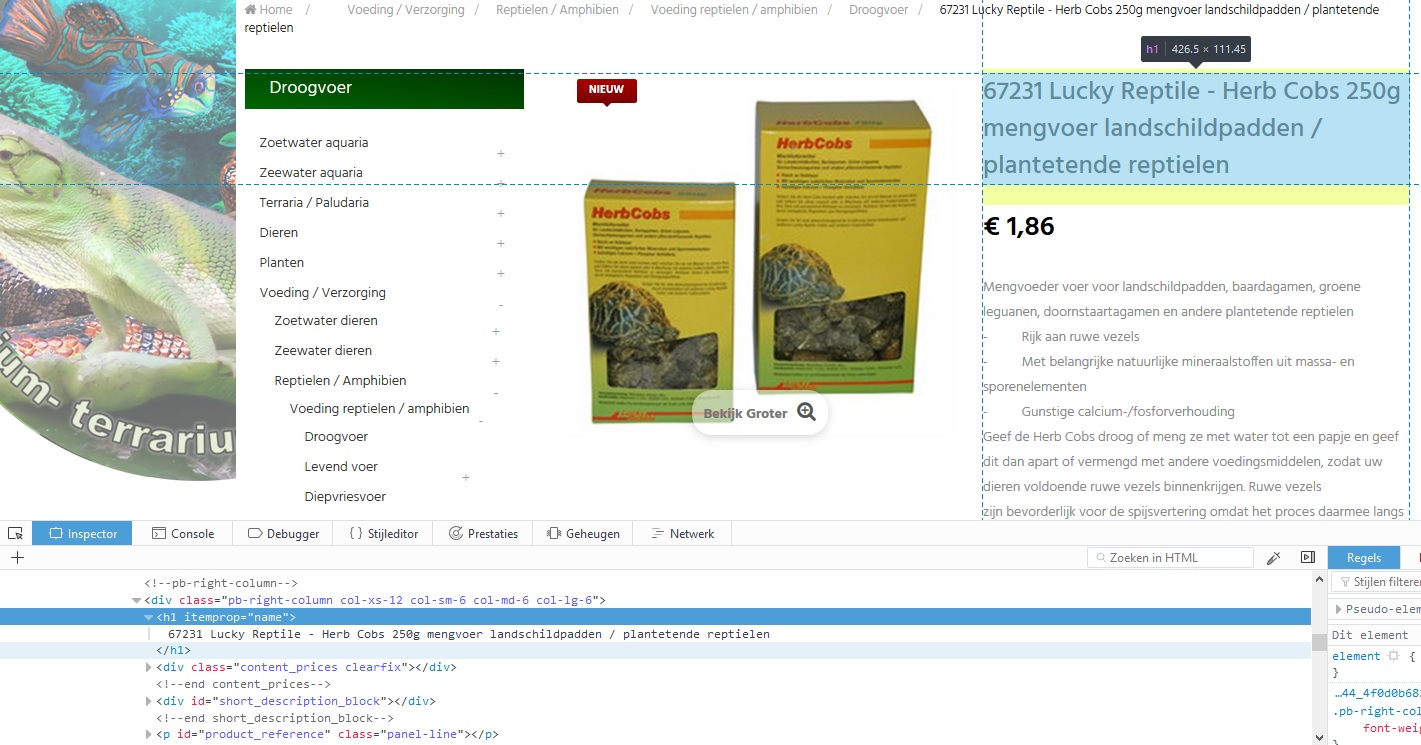
Task: Expand the Zeewater dieren subcategory
Action: click(x=496, y=361)
